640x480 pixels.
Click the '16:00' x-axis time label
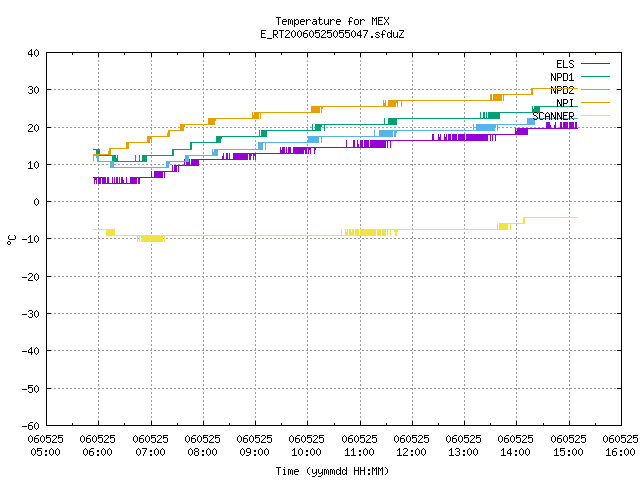(620, 452)
